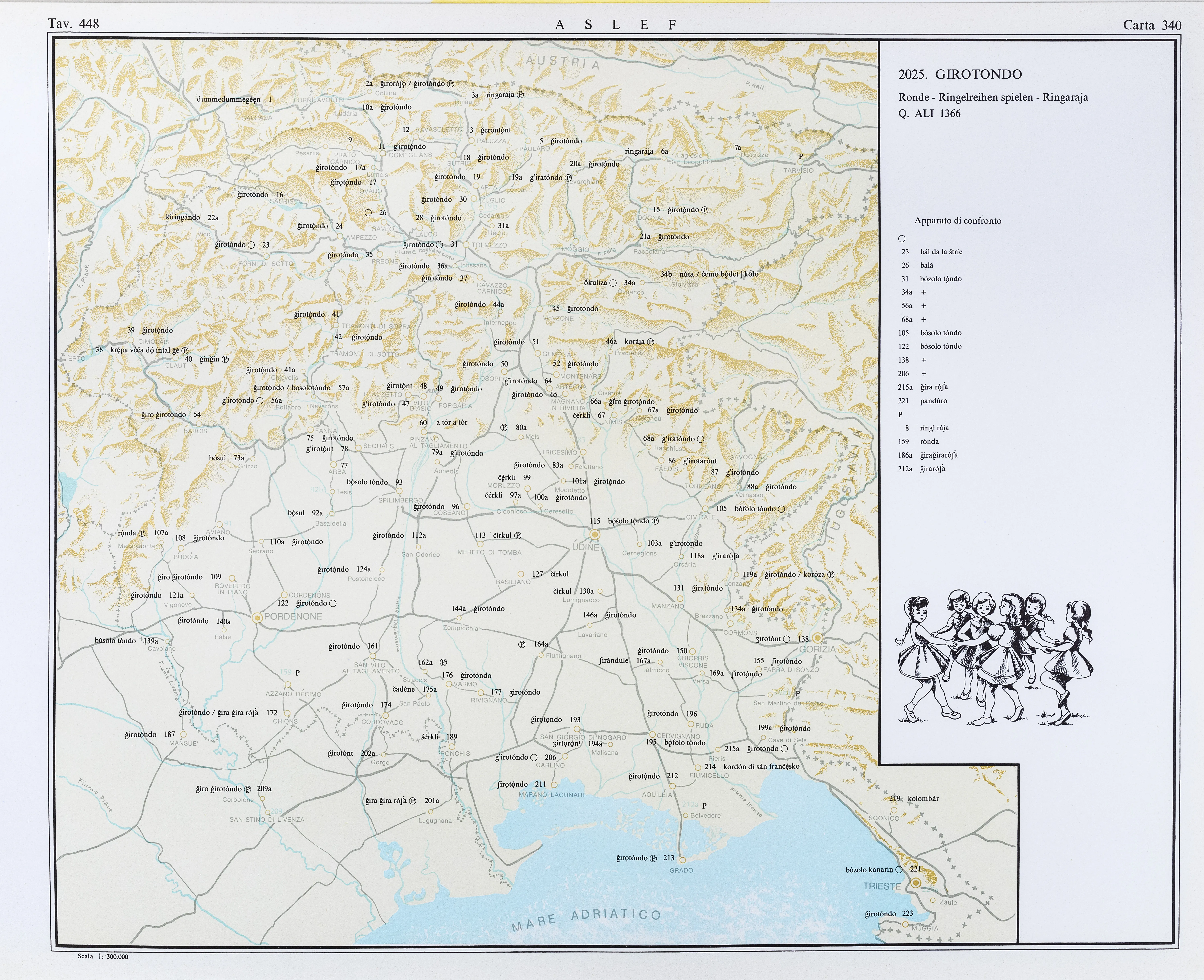
Task: Click the Udine city marker circle
Action: click(x=594, y=534)
